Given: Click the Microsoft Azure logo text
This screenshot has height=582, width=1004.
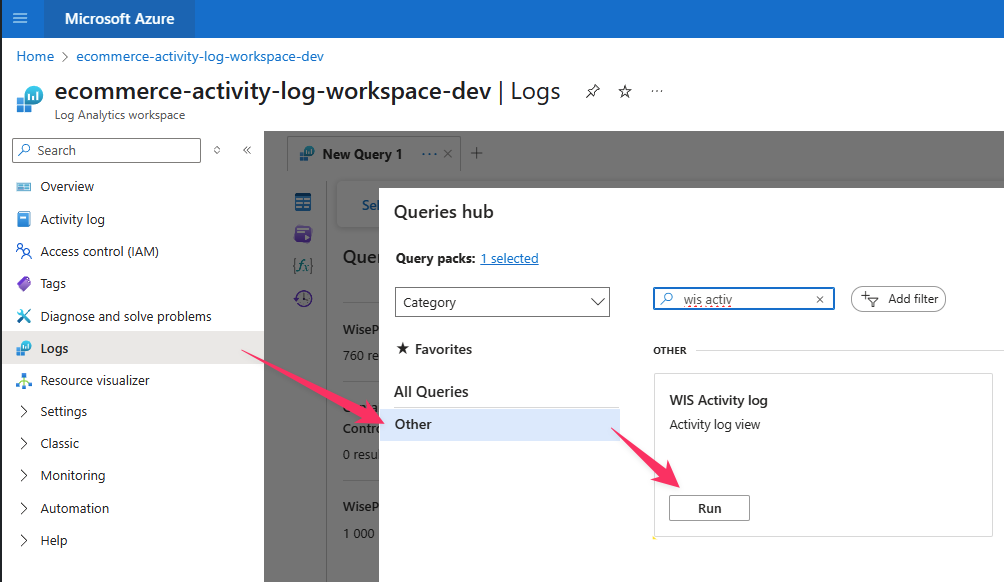Looking at the screenshot, I should tap(120, 19).
